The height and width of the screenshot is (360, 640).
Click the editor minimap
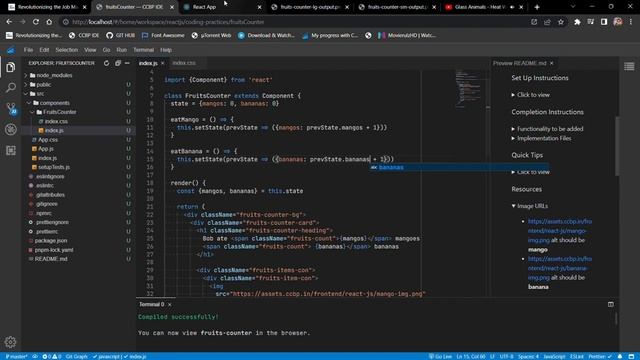(468, 89)
